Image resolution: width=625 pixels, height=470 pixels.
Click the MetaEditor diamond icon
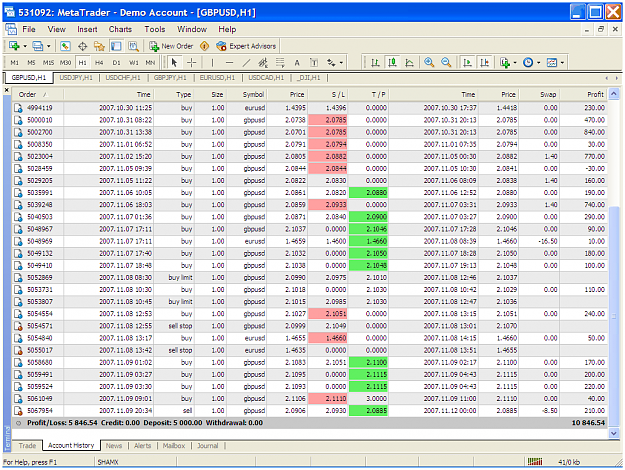pyautogui.click(x=204, y=46)
